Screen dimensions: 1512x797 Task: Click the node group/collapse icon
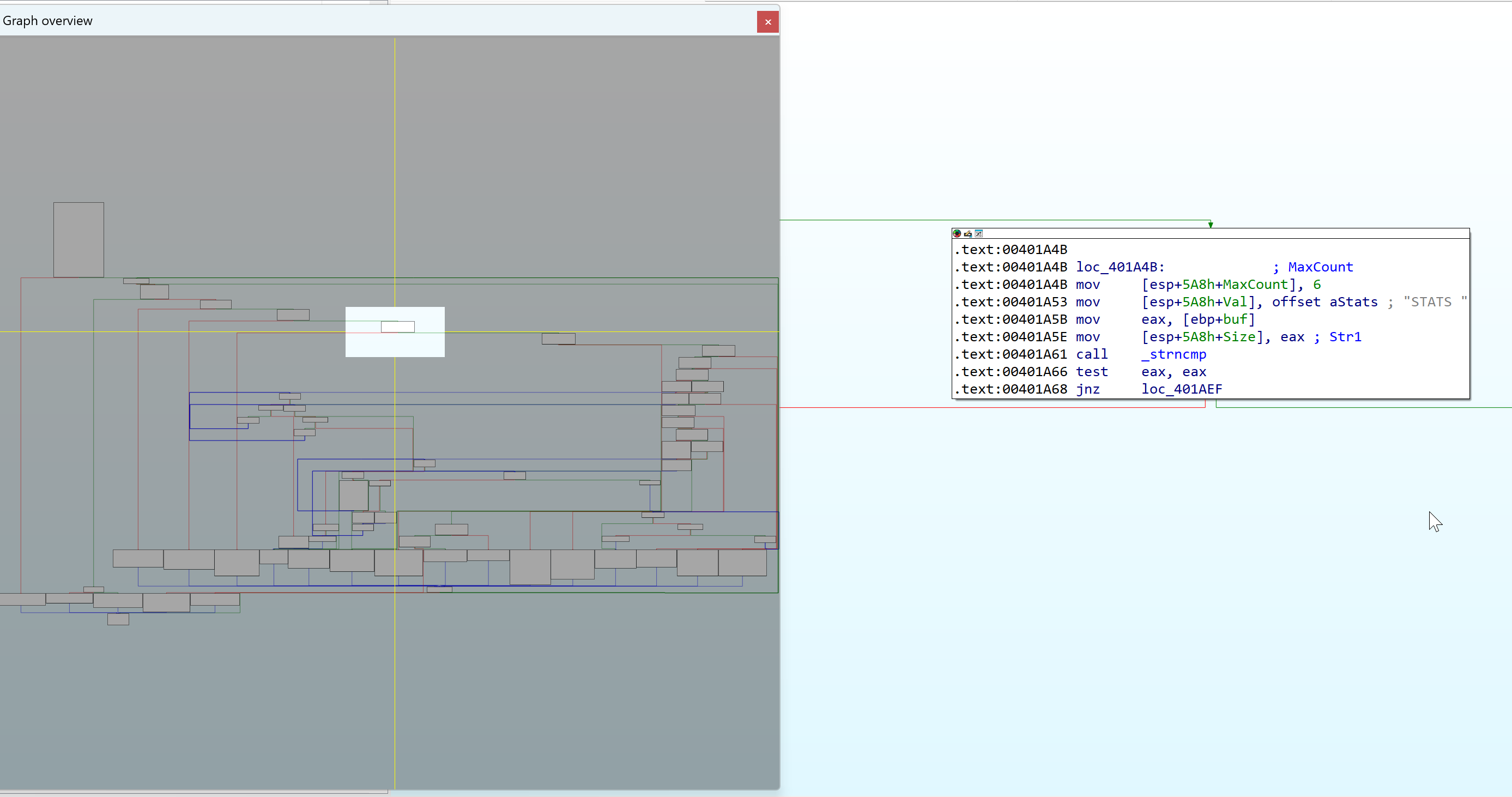978,233
